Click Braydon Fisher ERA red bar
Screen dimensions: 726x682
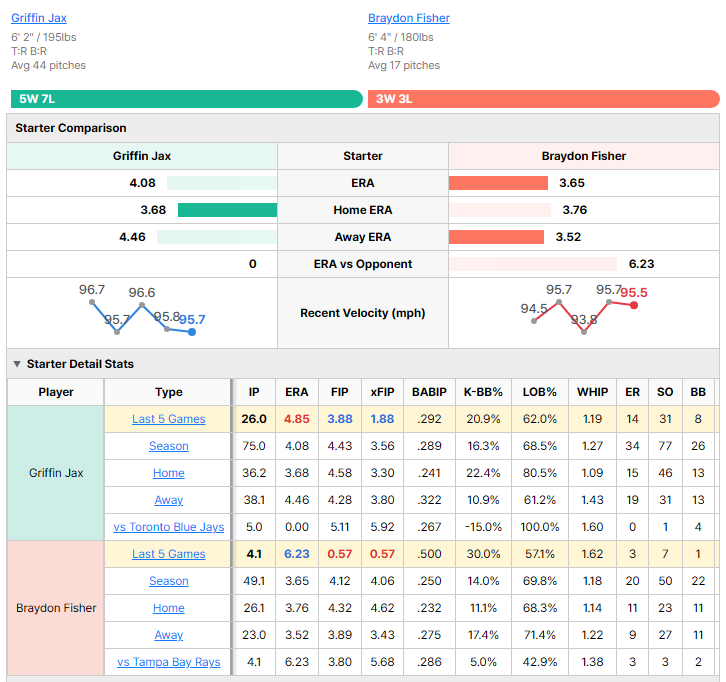coord(498,183)
